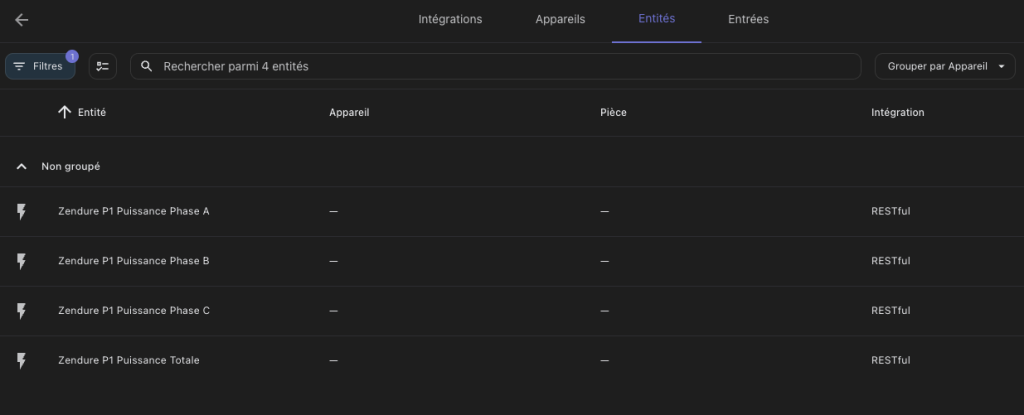Focus the entity search field

click(500, 66)
